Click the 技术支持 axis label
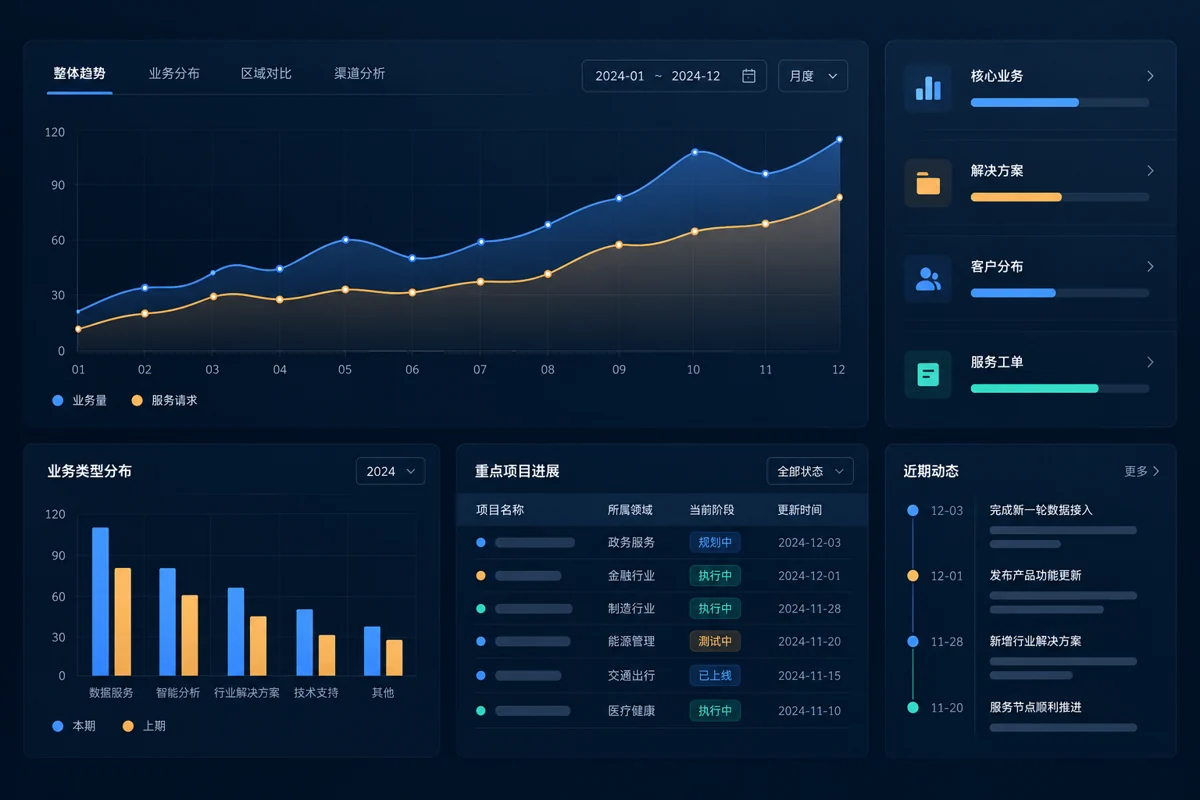The width and height of the screenshot is (1200, 800). (x=316, y=692)
